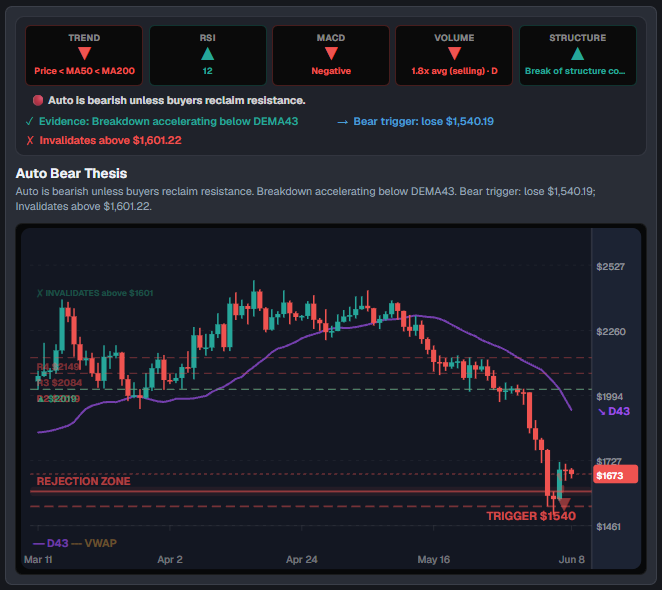Click 'Bear trigger: lose $1,540.19' line
The width and height of the screenshot is (662, 590).
coord(423,122)
